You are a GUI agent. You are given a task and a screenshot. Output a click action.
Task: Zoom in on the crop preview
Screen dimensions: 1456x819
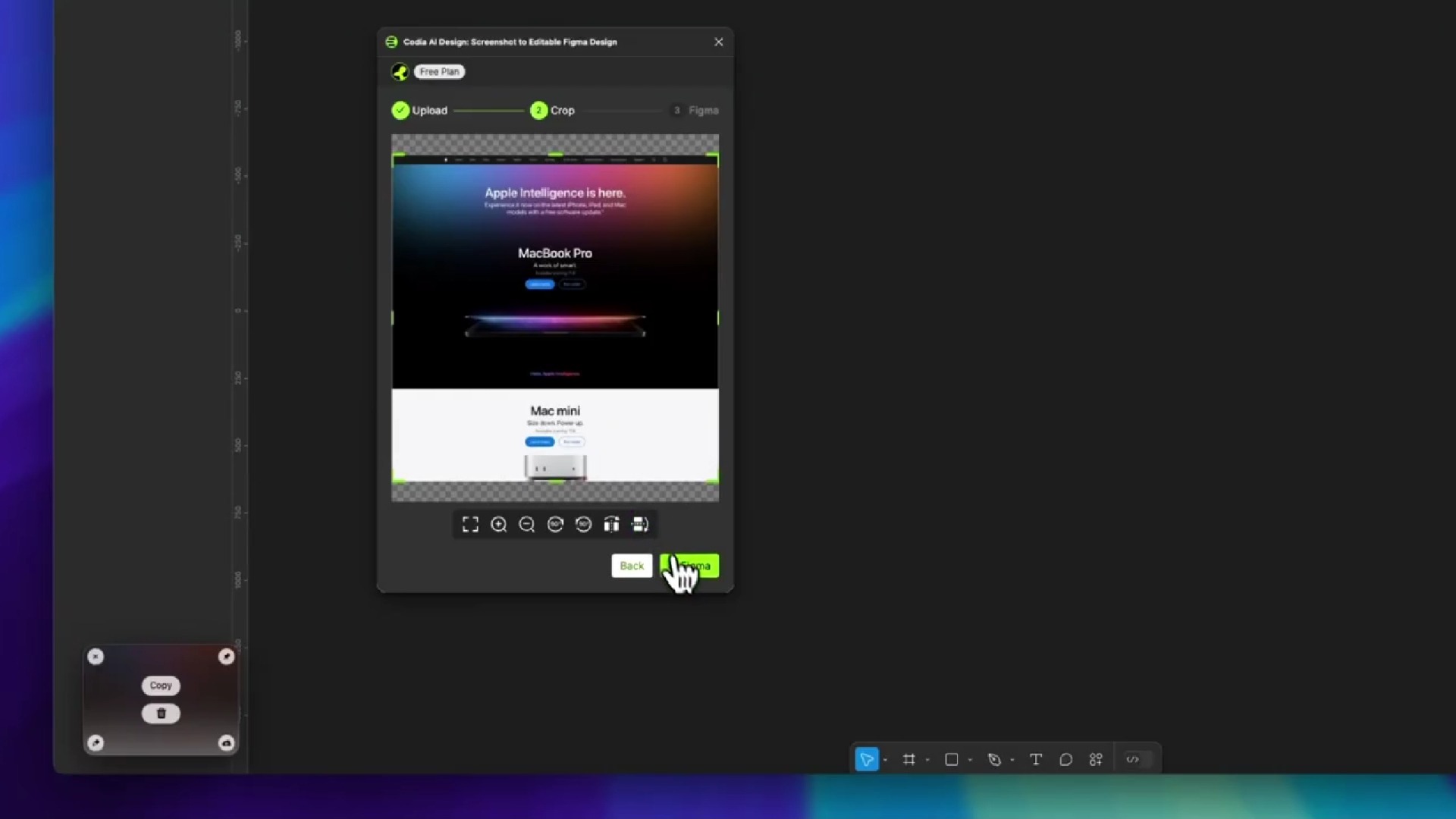(499, 525)
